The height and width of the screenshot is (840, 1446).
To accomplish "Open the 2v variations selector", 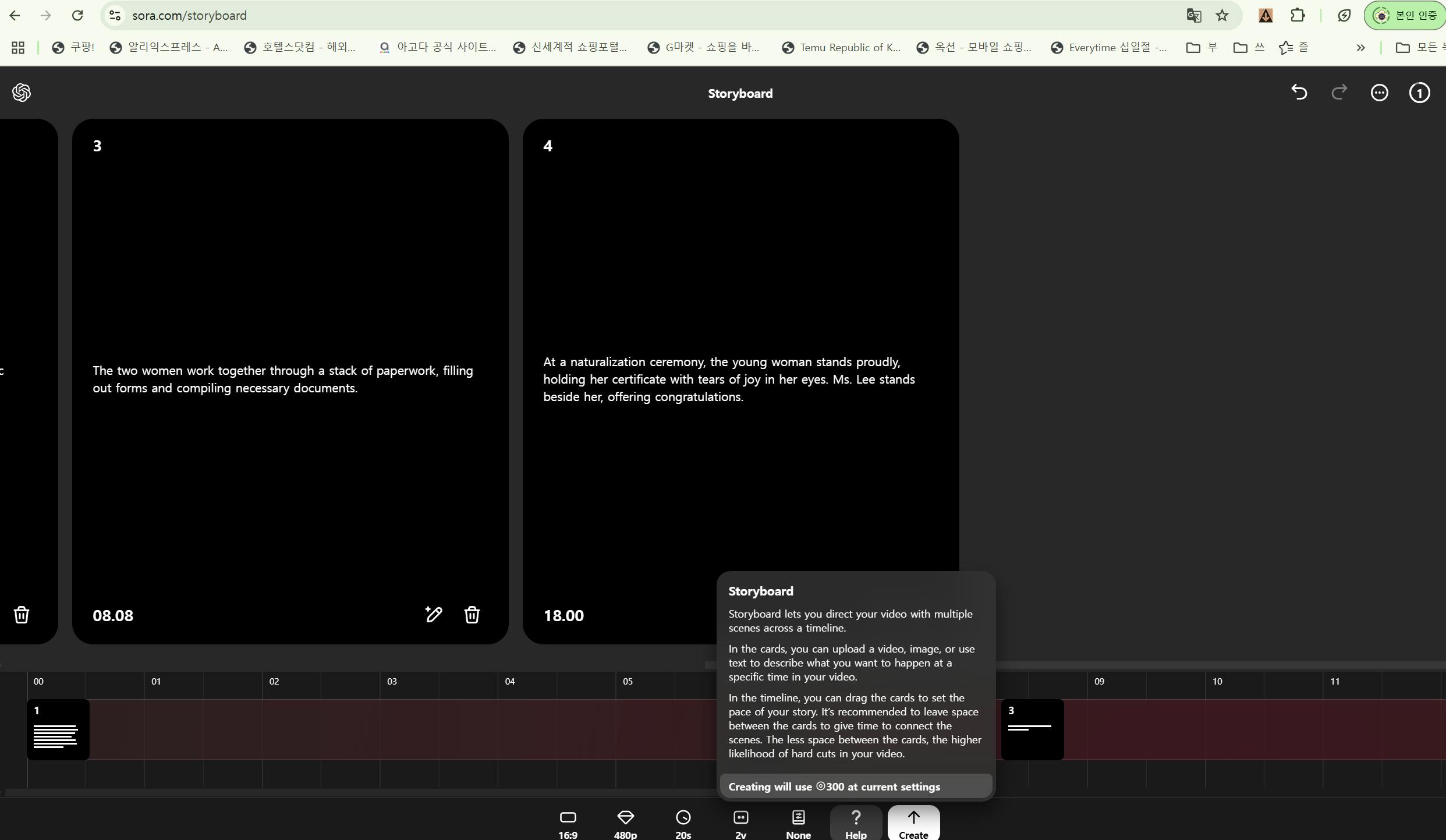I will [x=740, y=823].
